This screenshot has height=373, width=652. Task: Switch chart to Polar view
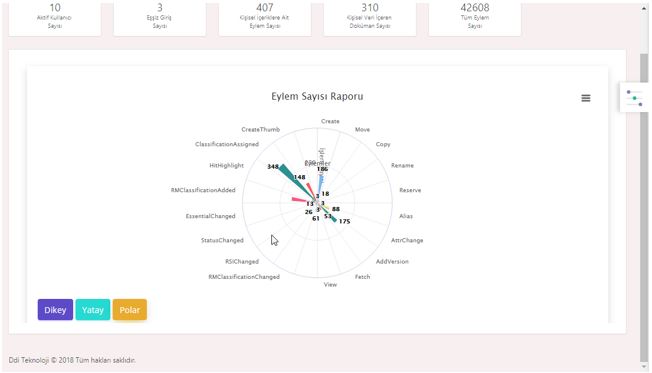130,310
